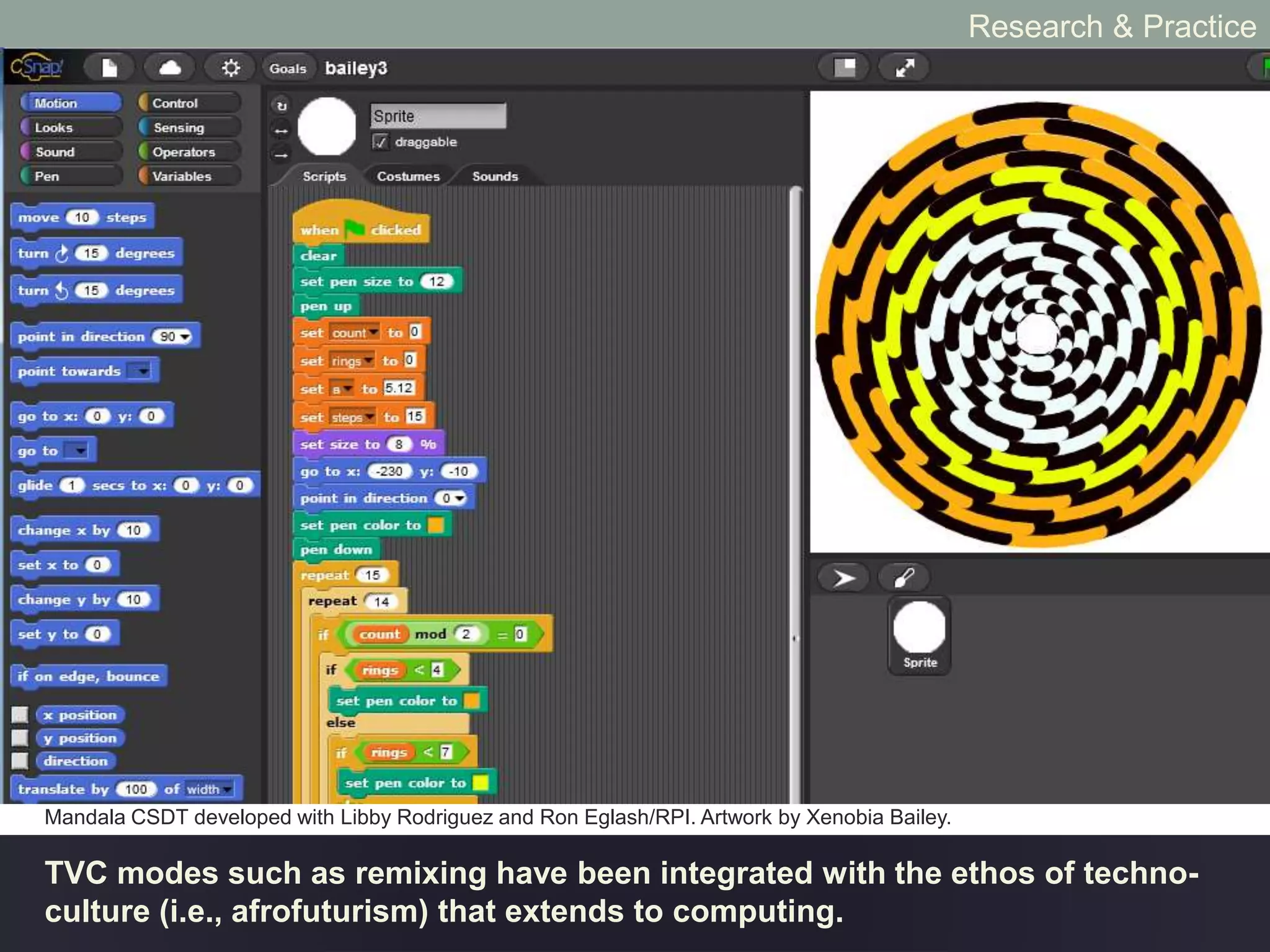Open the cloud menu icon
The width and height of the screenshot is (1270, 952).
(169, 68)
